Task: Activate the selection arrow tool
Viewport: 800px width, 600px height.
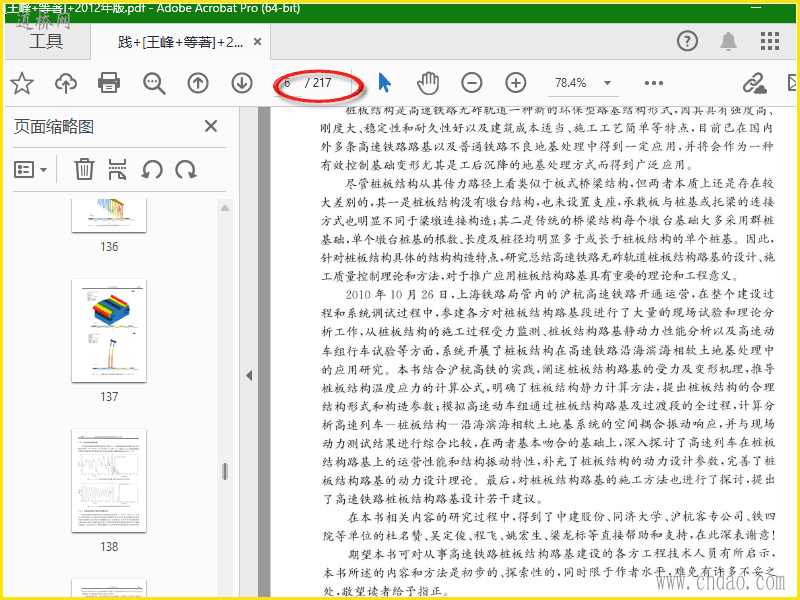Action: (x=385, y=83)
